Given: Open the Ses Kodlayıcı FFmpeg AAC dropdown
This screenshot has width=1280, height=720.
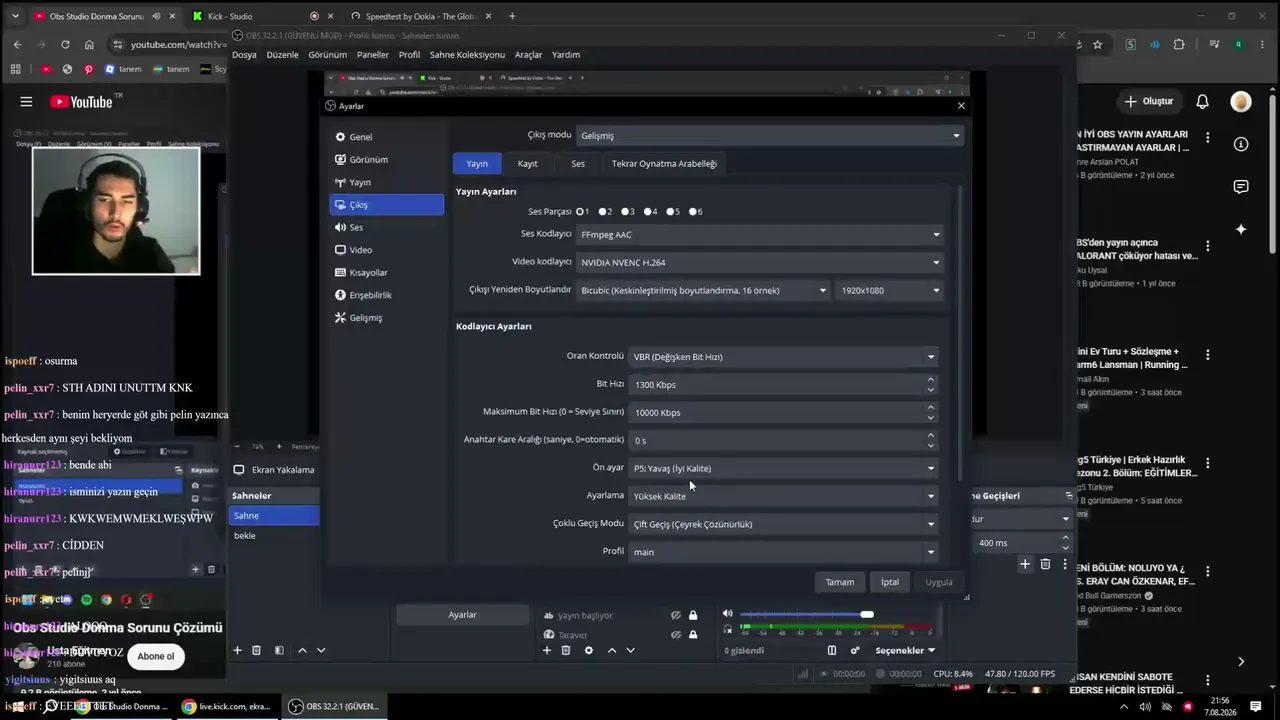Looking at the screenshot, I should click(761, 235).
